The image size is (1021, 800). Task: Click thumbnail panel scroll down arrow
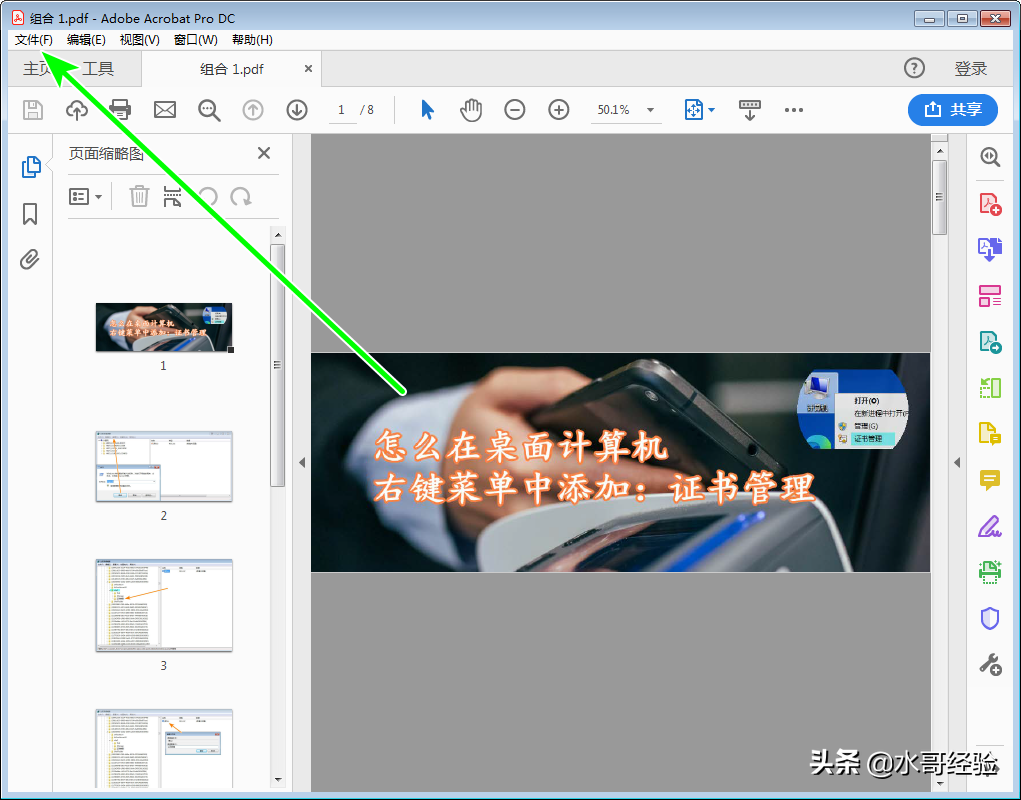click(278, 779)
